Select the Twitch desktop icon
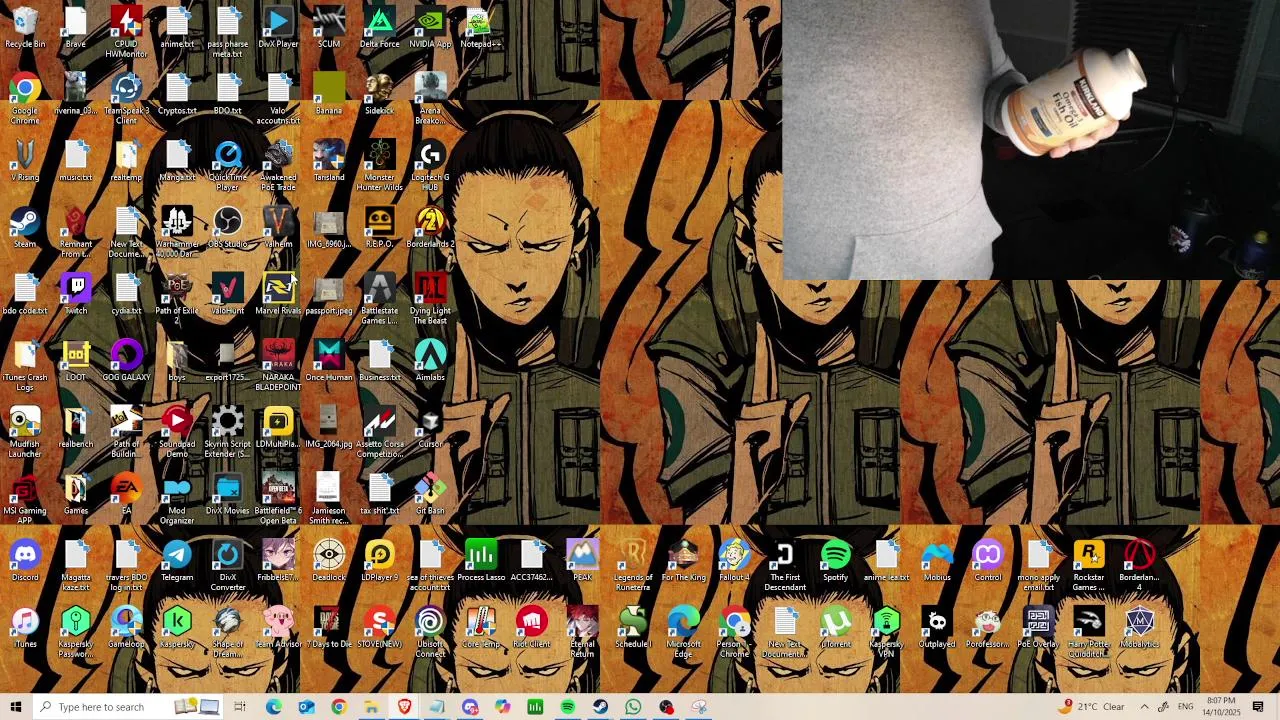Screen dimensions: 1280x720 point(76,295)
